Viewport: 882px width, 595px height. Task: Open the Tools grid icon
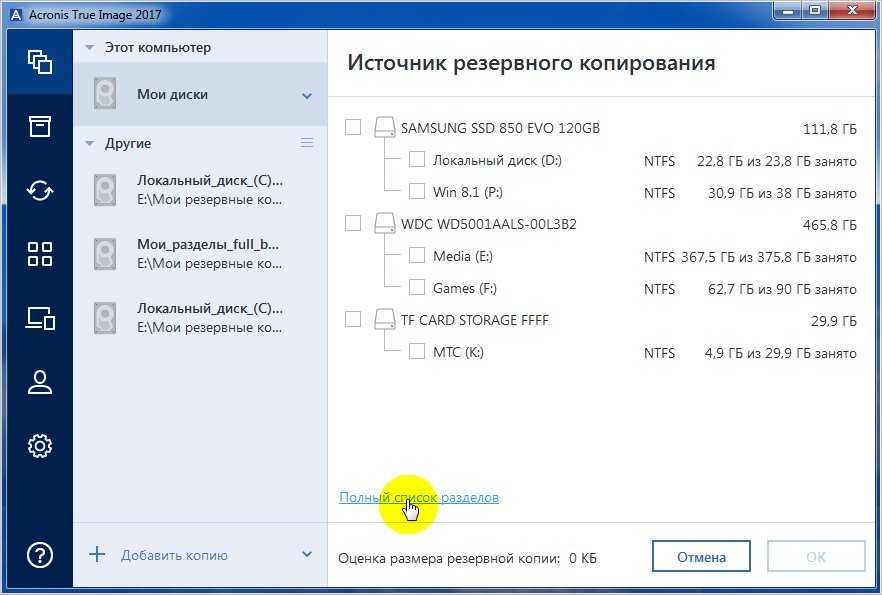tap(39, 254)
